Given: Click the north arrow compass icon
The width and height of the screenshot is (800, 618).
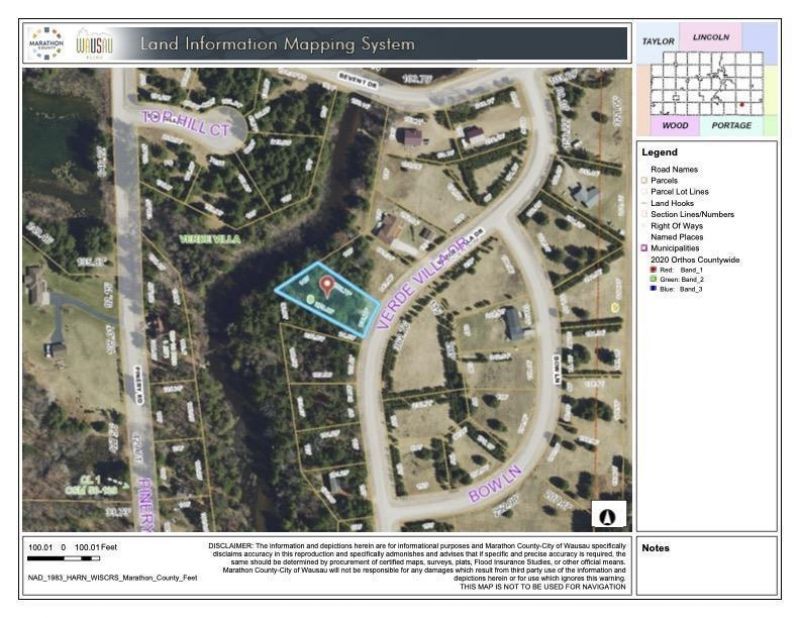Looking at the screenshot, I should point(610,513).
